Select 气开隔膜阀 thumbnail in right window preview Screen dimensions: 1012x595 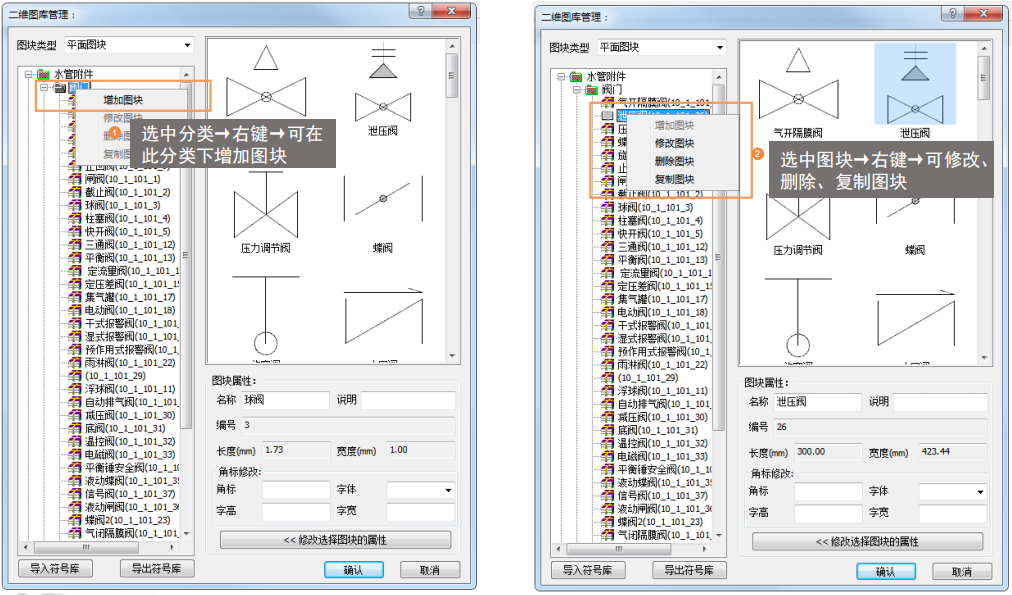click(798, 90)
